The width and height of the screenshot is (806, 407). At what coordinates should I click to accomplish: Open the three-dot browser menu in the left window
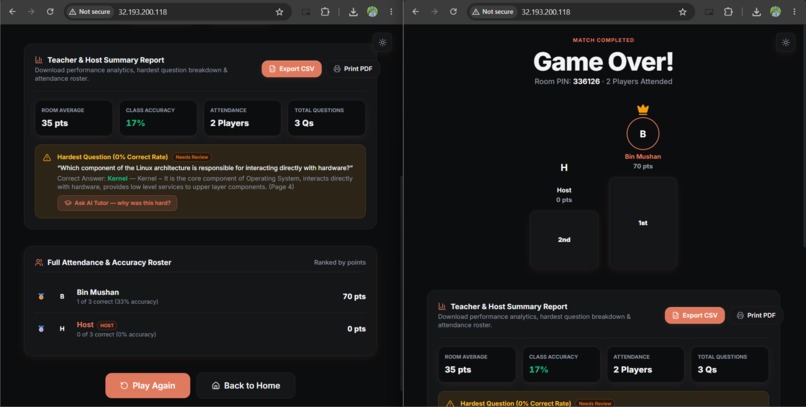click(x=391, y=11)
